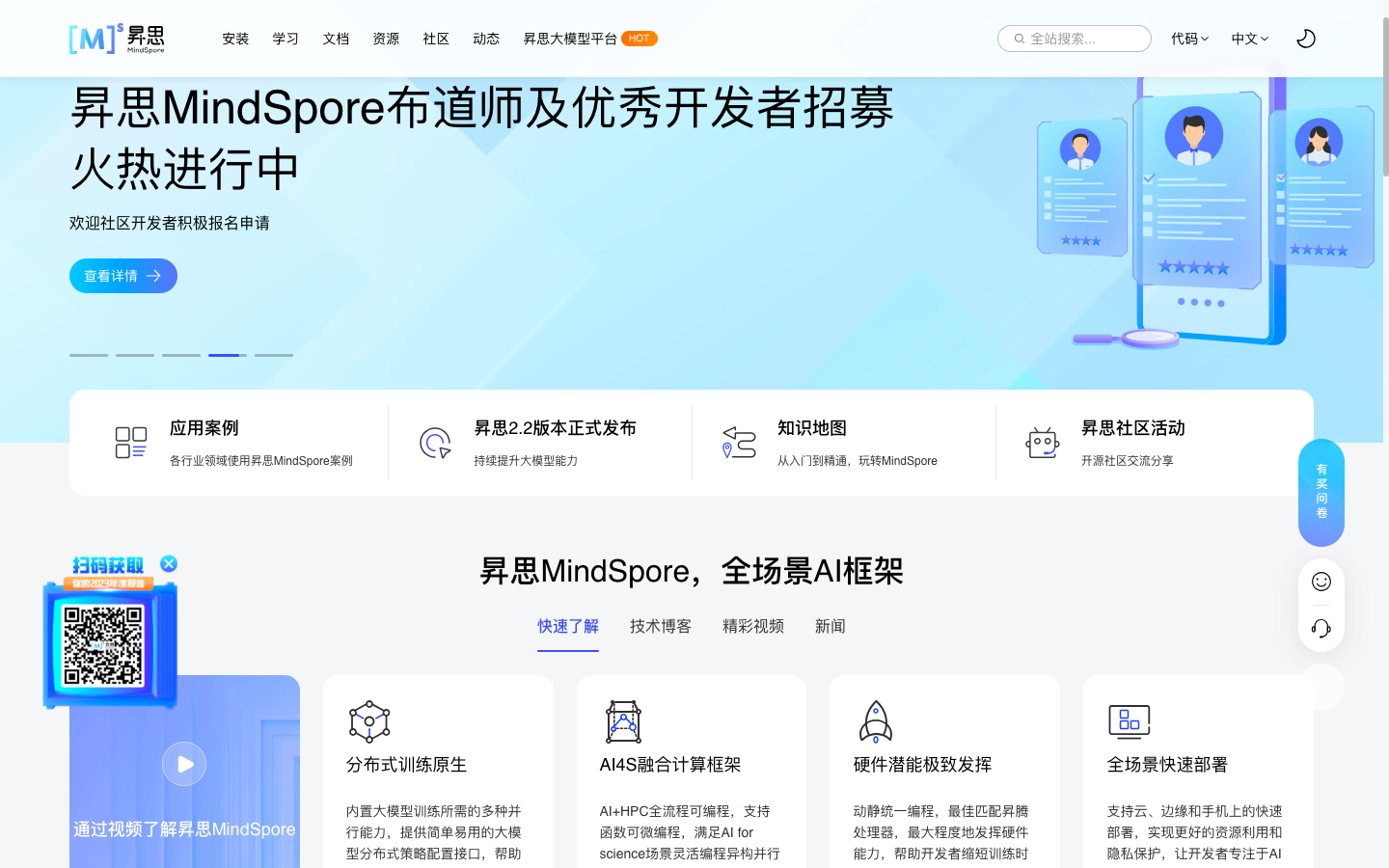Click 持续提升大模型能力 description
The height and width of the screenshot is (868, 1389).
coord(526,461)
